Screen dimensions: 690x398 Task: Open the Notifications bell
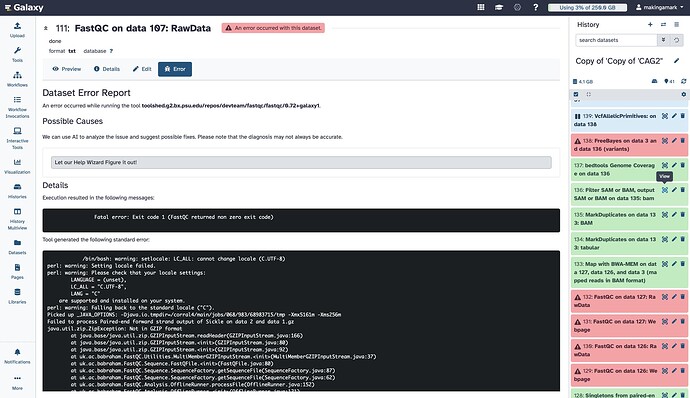[17, 356]
